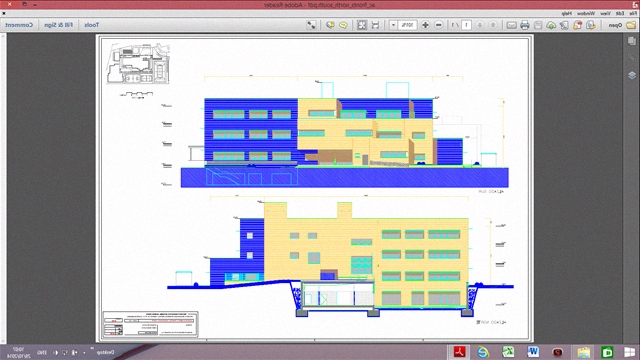640x360 pixels.
Task: Open the Page Thumbnails sidebar panel
Action: pyautogui.click(x=632, y=41)
